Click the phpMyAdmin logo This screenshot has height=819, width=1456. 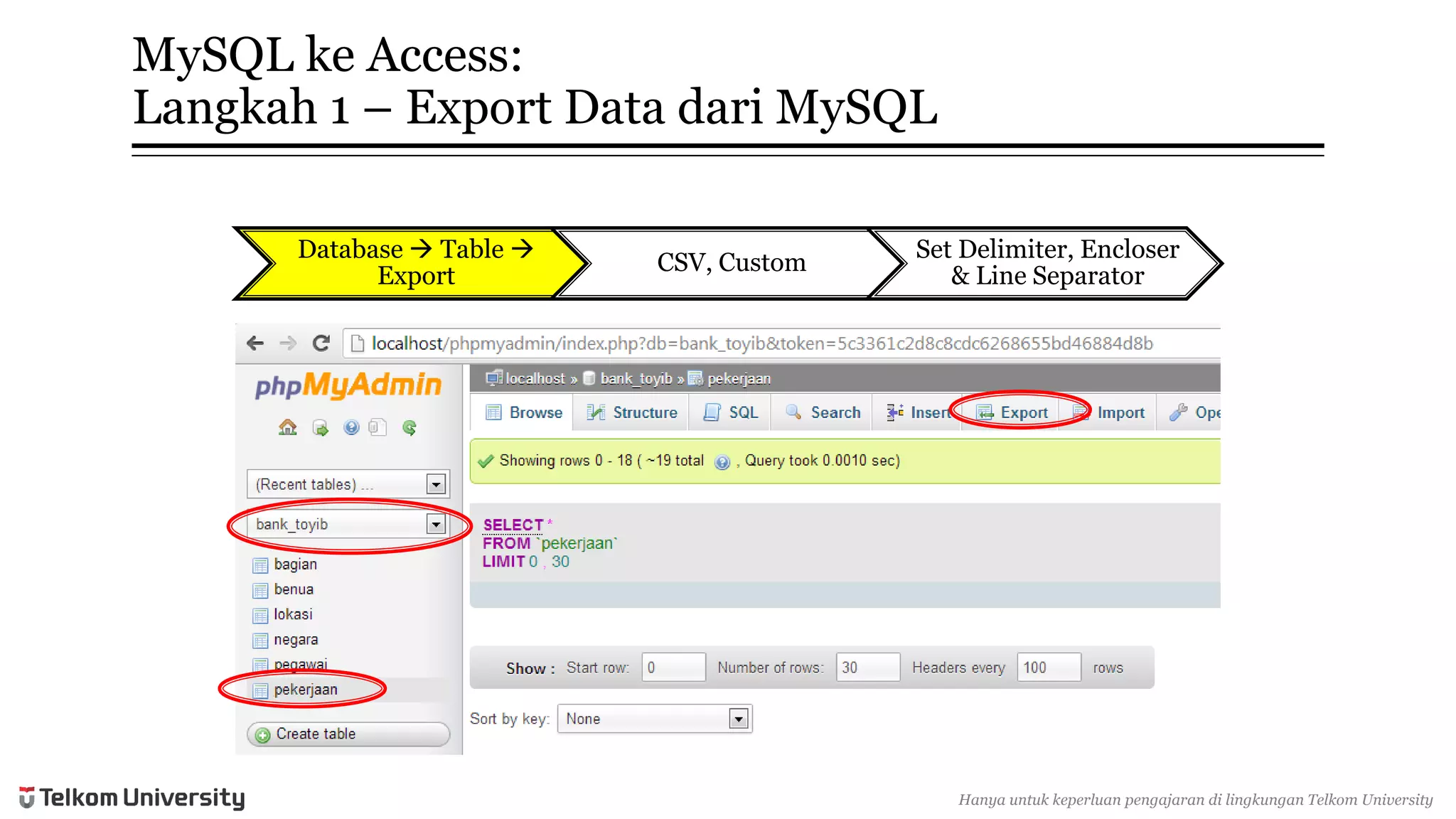tap(348, 385)
